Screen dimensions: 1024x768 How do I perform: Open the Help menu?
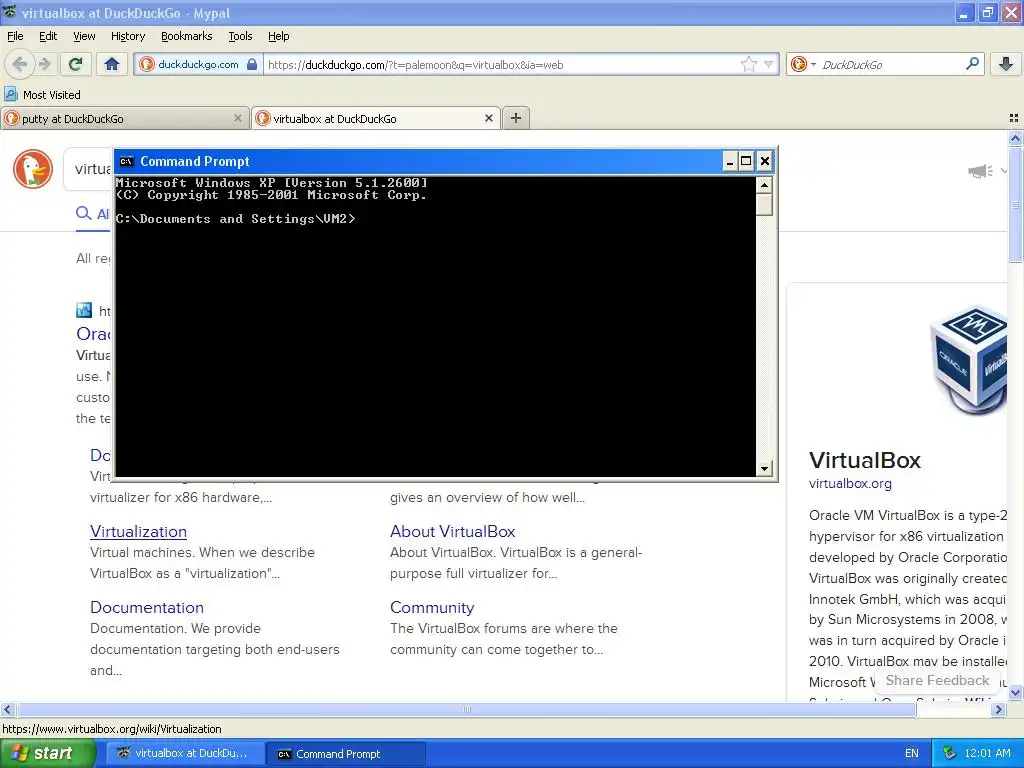pos(278,36)
